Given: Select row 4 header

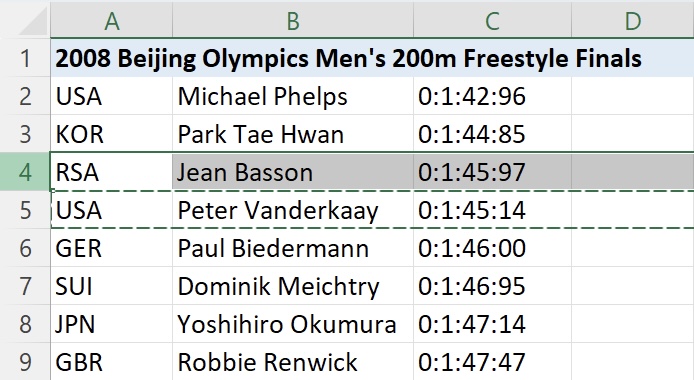Looking at the screenshot, I should pos(25,172).
